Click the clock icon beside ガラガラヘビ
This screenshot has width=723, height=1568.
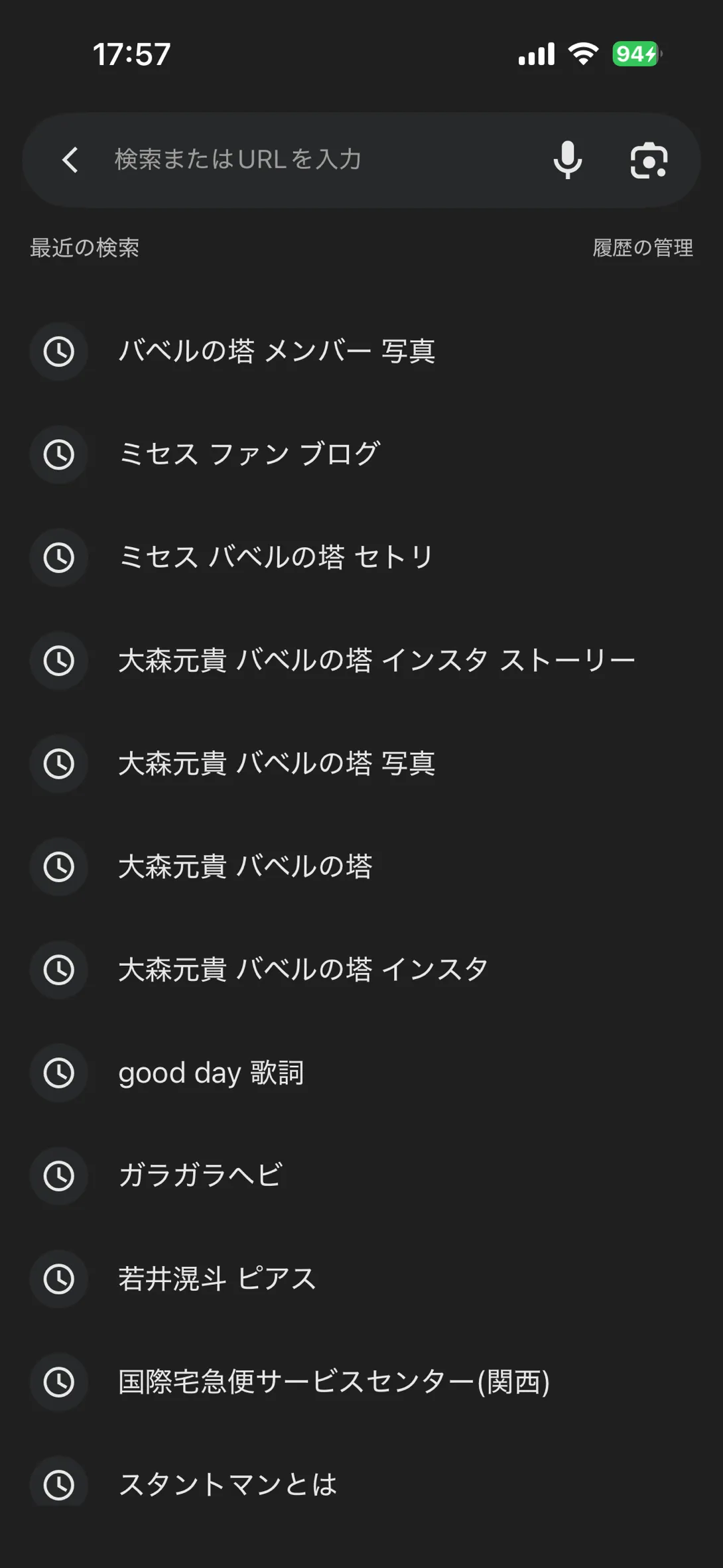[x=59, y=1176]
